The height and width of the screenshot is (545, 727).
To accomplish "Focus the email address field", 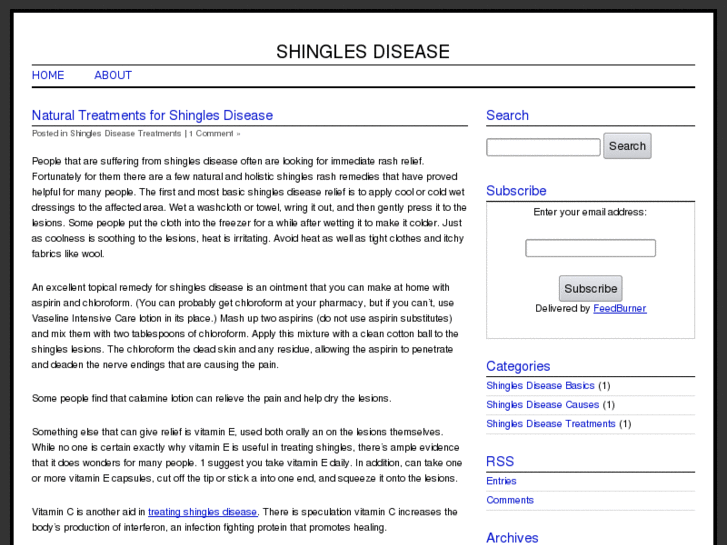I will 590,248.
